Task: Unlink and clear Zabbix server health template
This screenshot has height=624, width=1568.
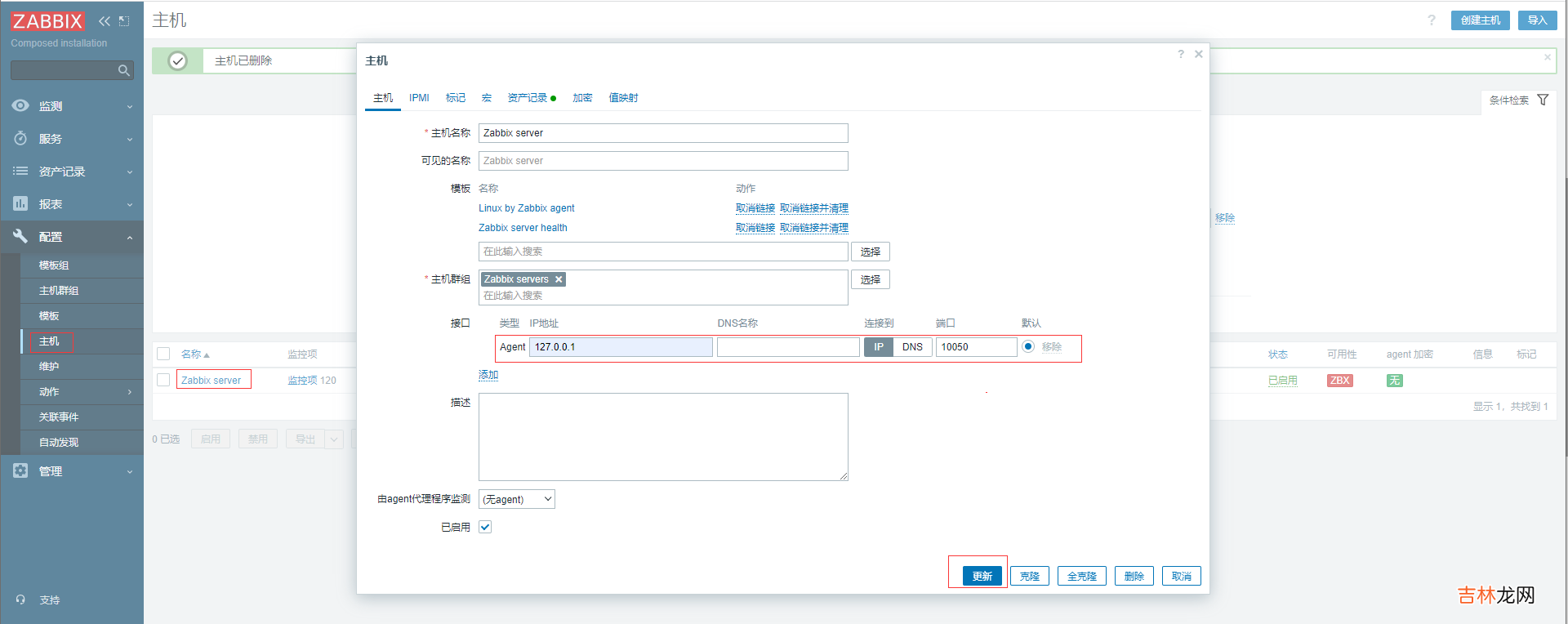Action: (814, 228)
